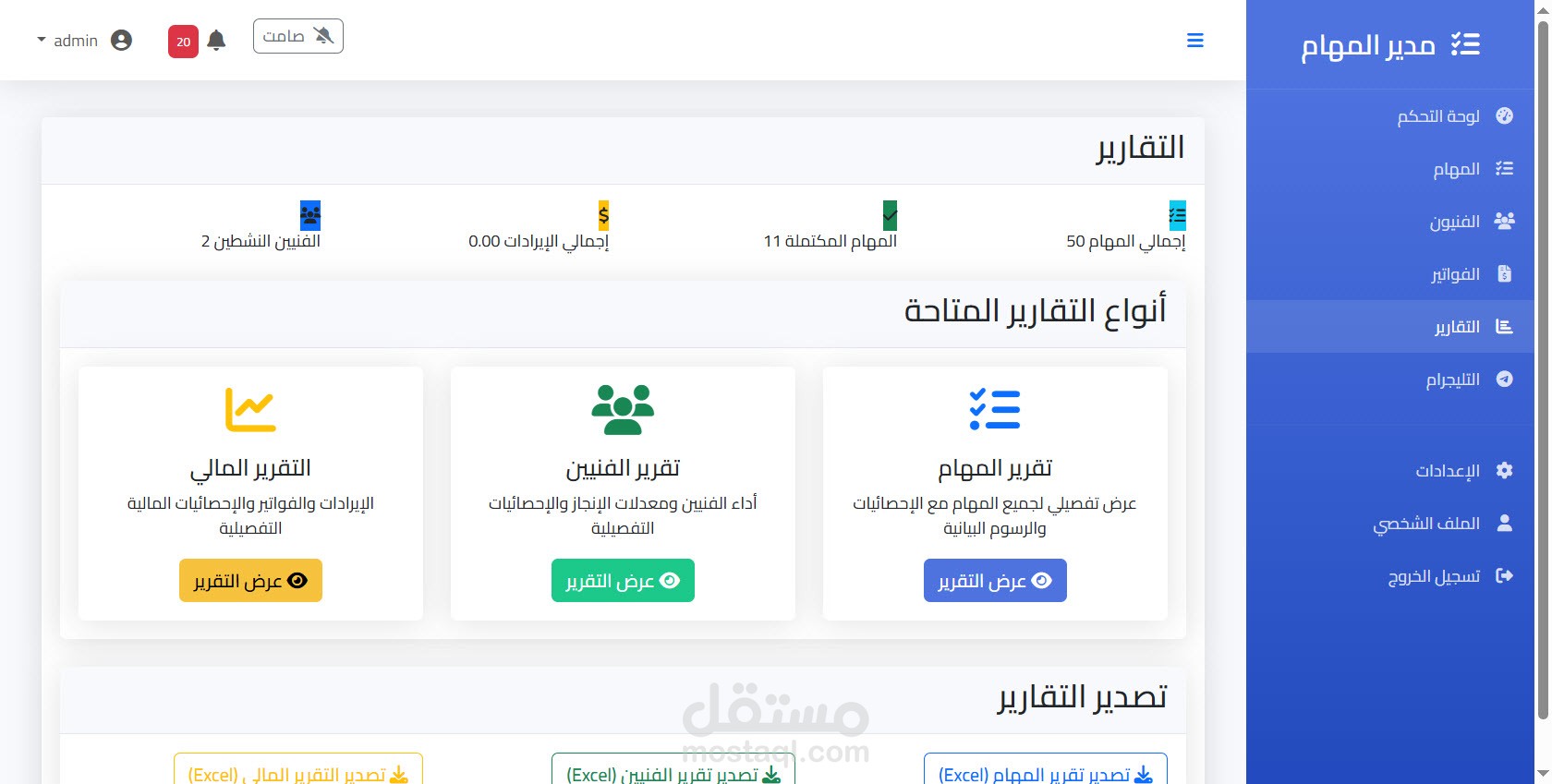This screenshot has width=1552, height=784.
Task: Click the logout arrow icon in sidebar
Action: point(1504,575)
